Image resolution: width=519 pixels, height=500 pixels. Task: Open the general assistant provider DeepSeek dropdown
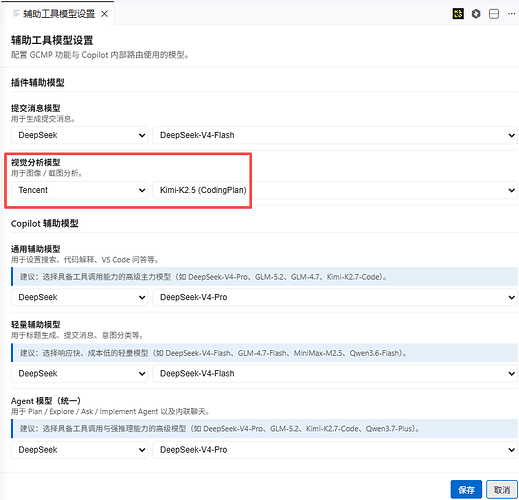coord(80,297)
